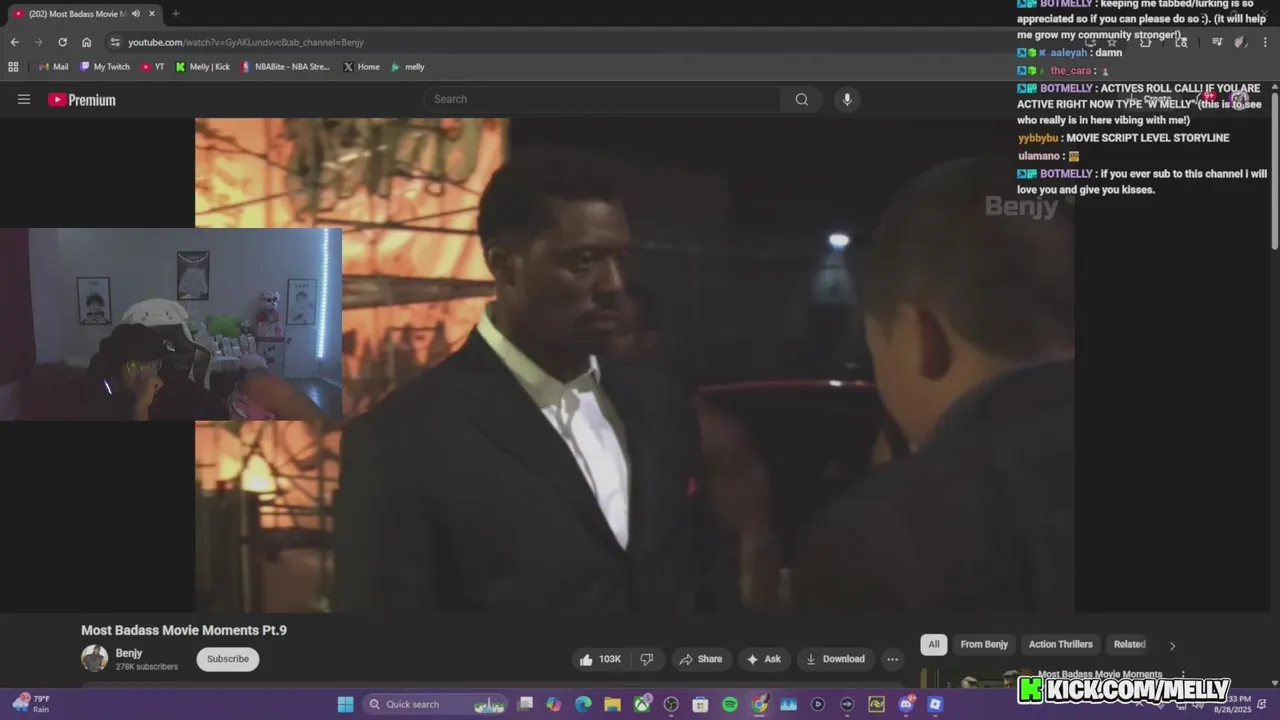The width and height of the screenshot is (1280, 720).
Task: Select the From Benjy filter chip
Action: coord(984,644)
